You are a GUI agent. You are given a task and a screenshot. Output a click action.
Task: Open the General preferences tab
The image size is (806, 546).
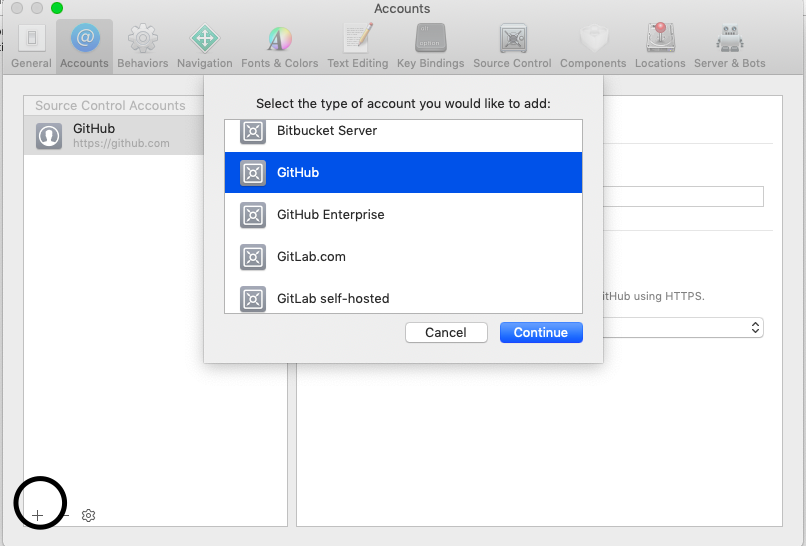pyautogui.click(x=31, y=46)
